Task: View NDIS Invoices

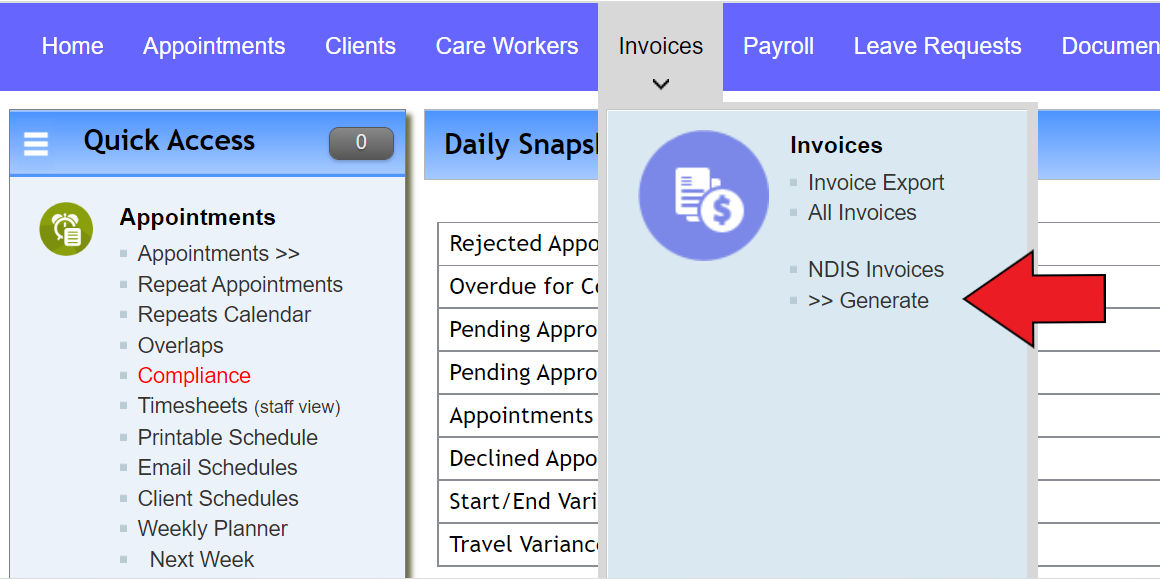Action: 876,269
